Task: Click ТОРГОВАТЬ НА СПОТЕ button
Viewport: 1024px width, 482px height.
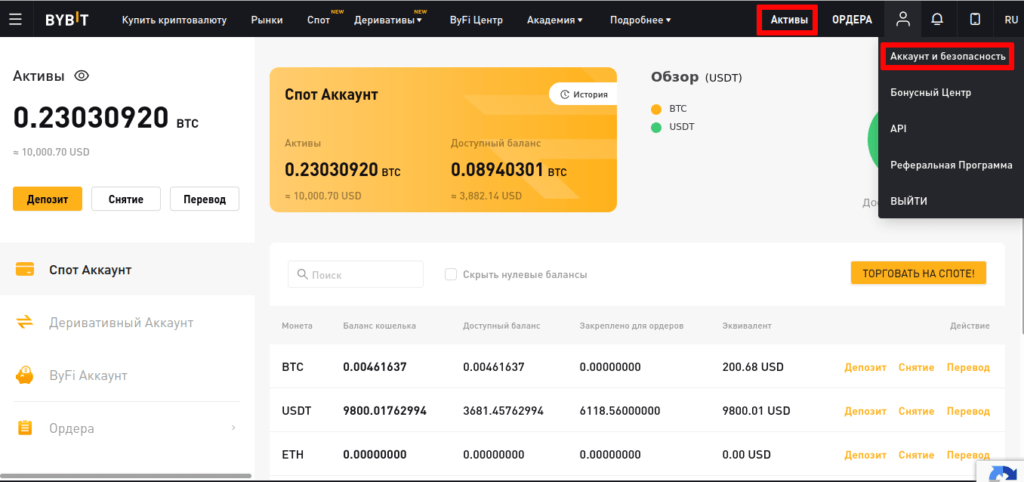Action: (919, 273)
